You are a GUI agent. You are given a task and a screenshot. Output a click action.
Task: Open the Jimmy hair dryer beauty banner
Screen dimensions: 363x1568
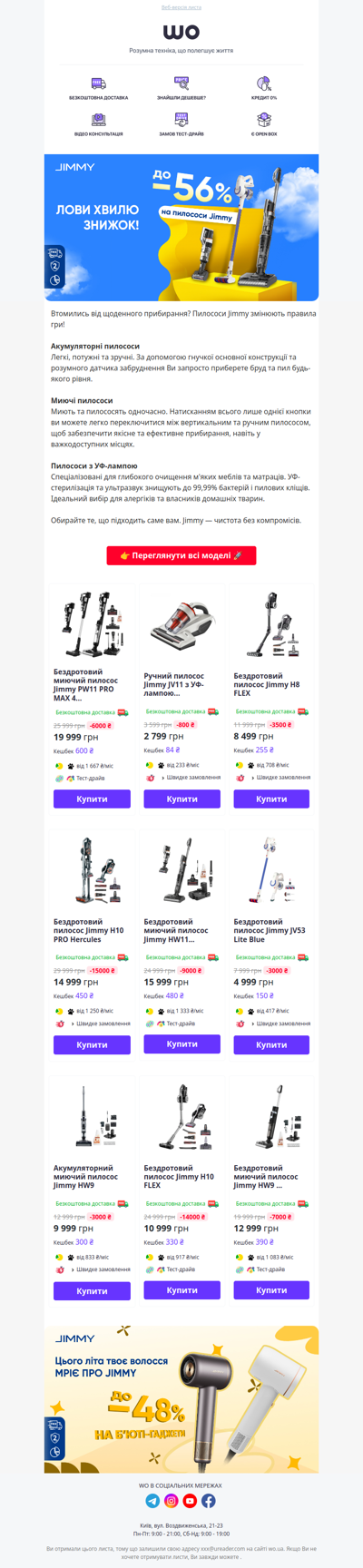click(x=181, y=1398)
